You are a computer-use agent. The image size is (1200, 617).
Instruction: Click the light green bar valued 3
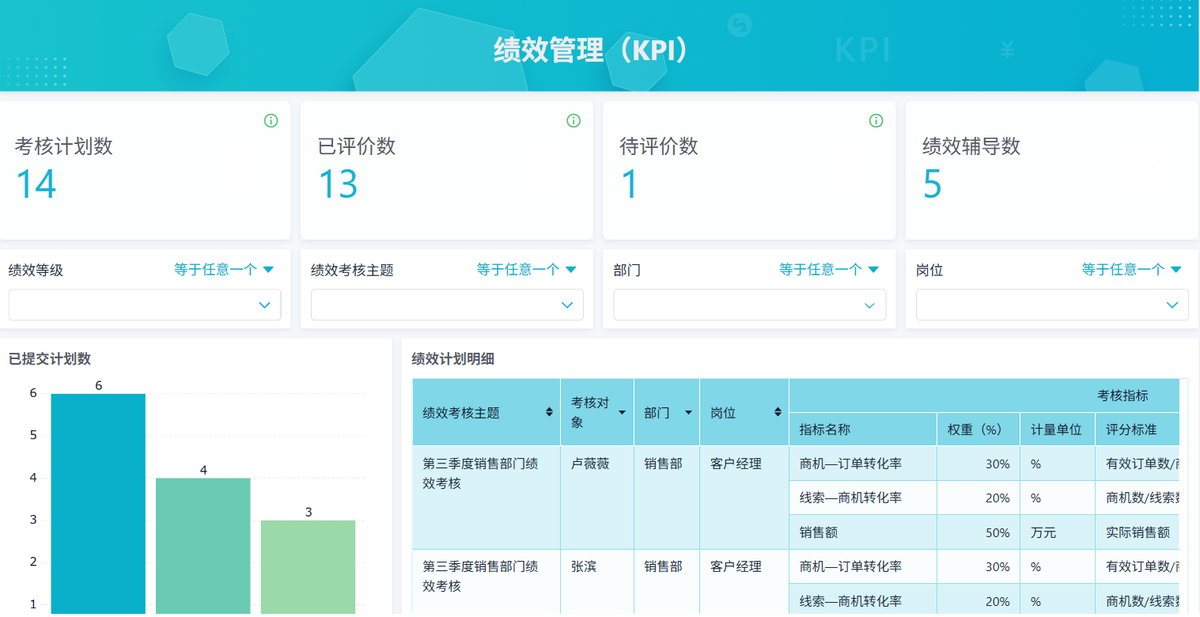[x=308, y=566]
